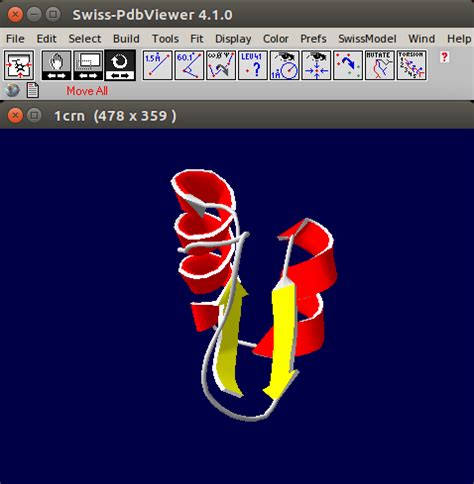
Task: Click the 1crn window title text
Action: point(115,116)
